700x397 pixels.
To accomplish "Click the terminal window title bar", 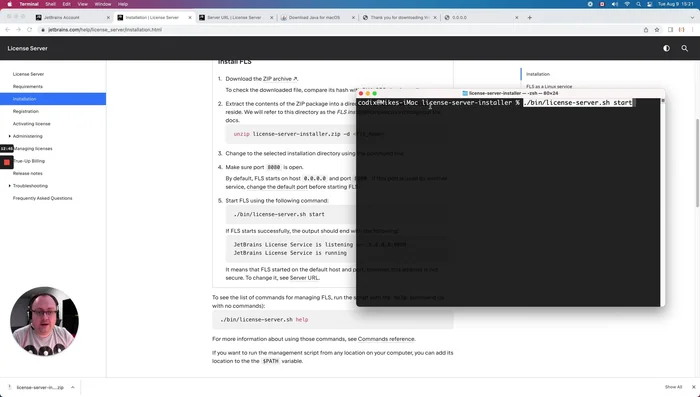I will (x=510, y=93).
